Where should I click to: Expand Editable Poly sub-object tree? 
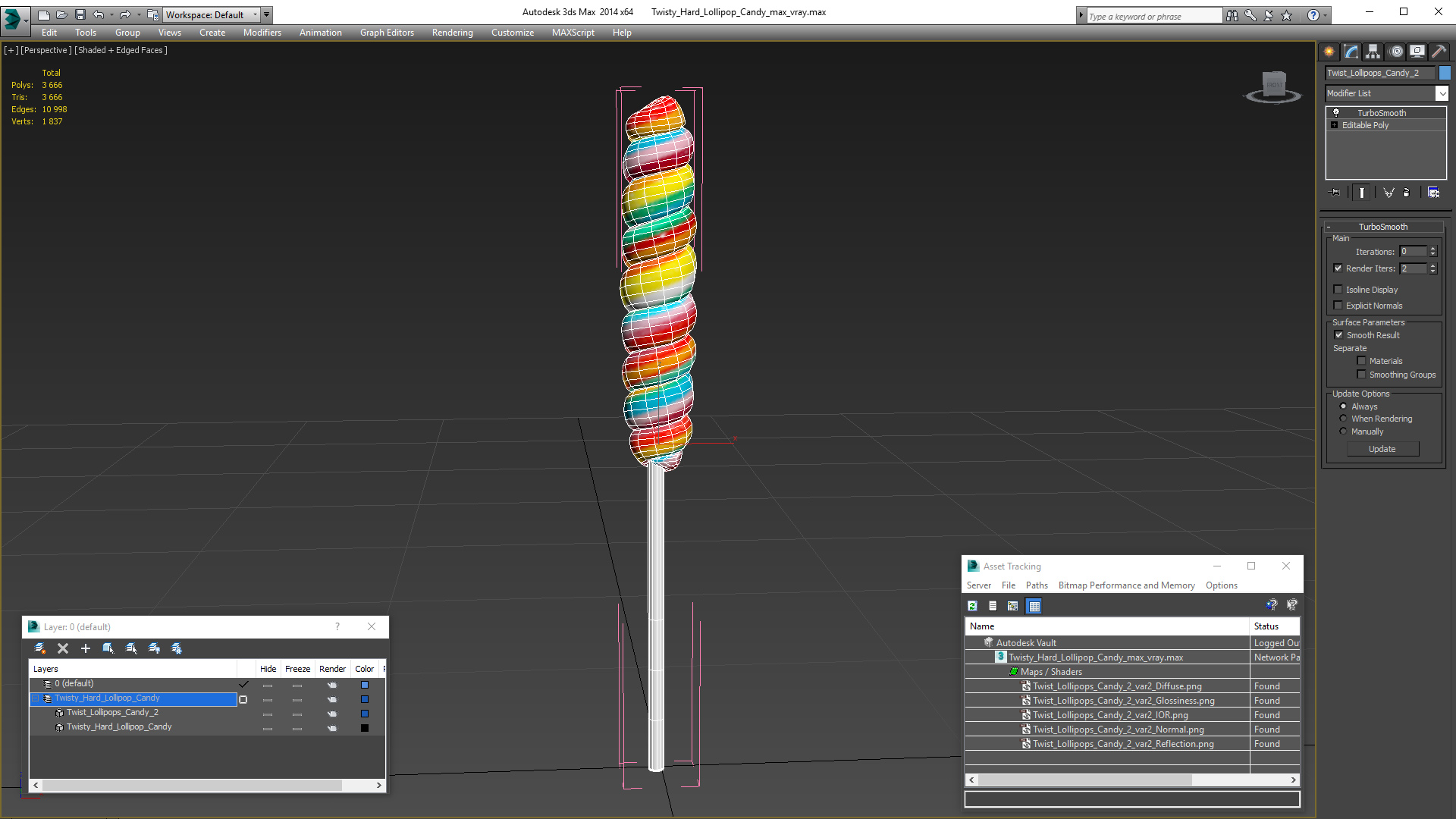pos(1334,124)
